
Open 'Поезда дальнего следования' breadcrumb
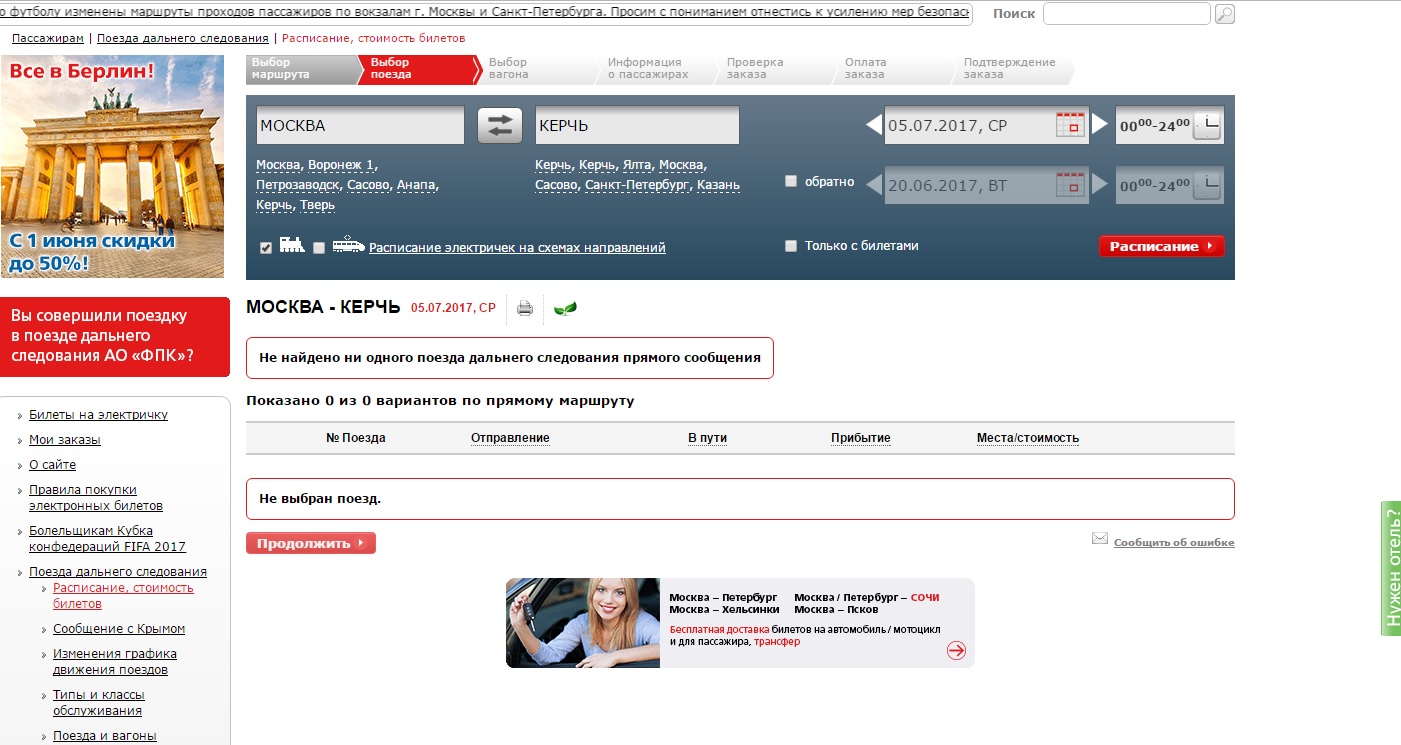coord(183,38)
